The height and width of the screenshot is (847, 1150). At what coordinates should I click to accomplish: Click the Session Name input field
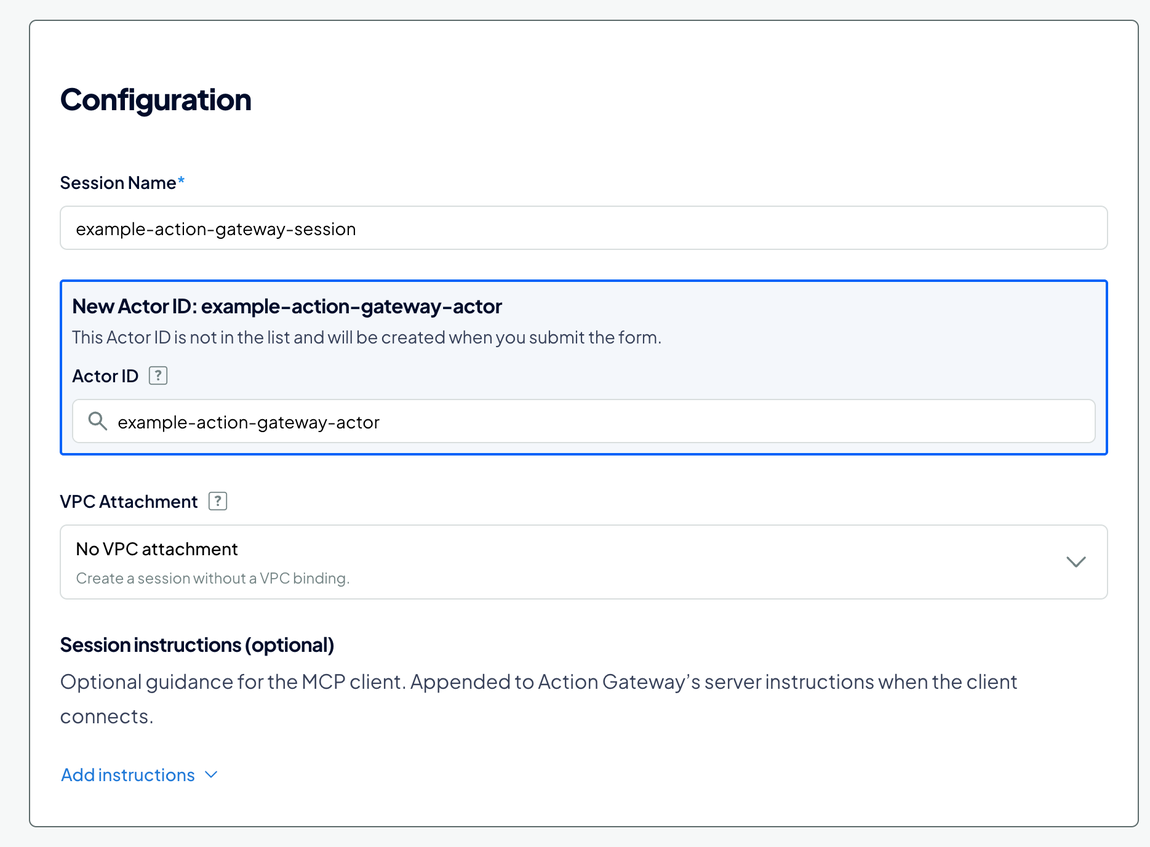583,228
